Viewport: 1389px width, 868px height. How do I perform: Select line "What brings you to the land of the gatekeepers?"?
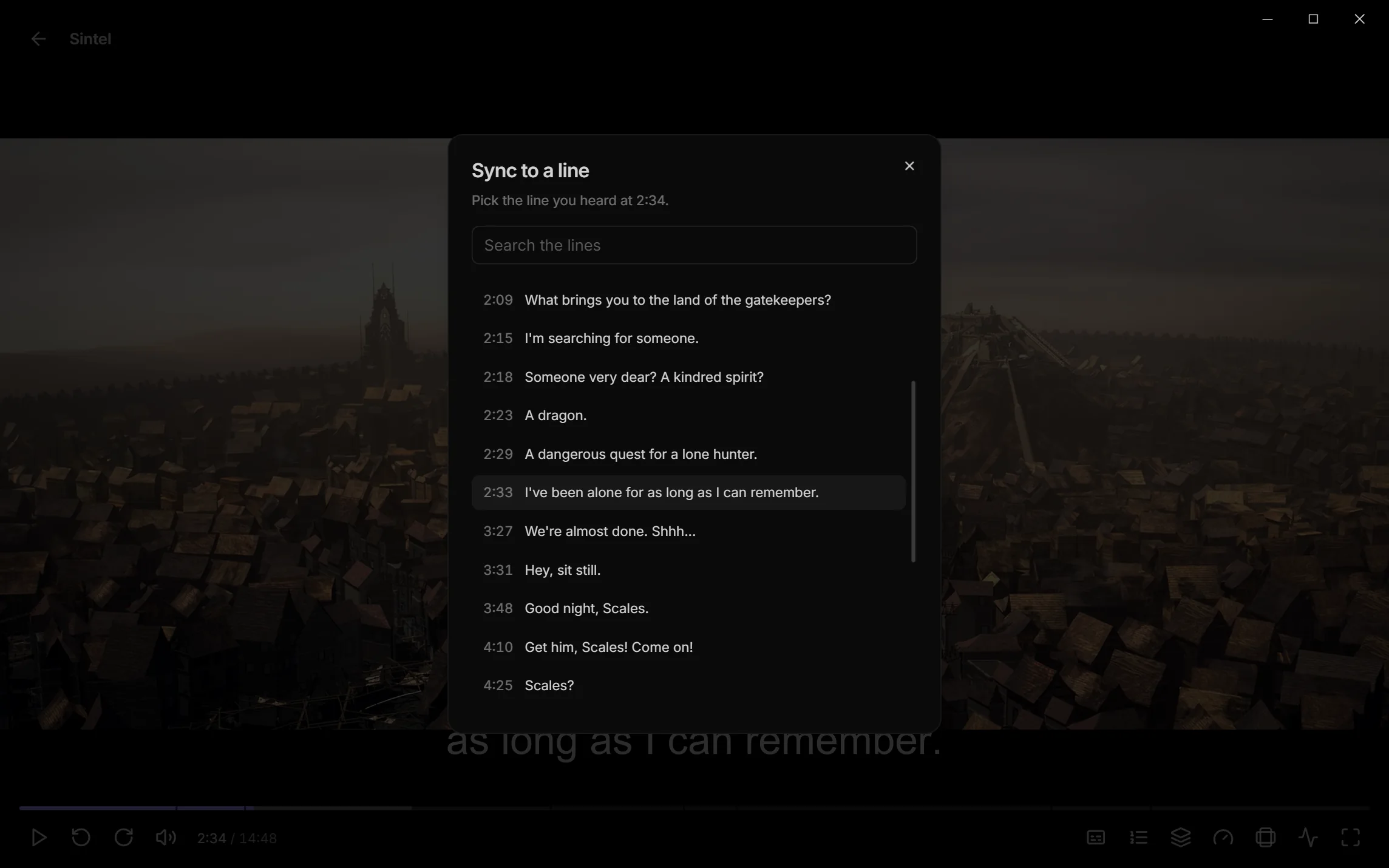click(688, 300)
